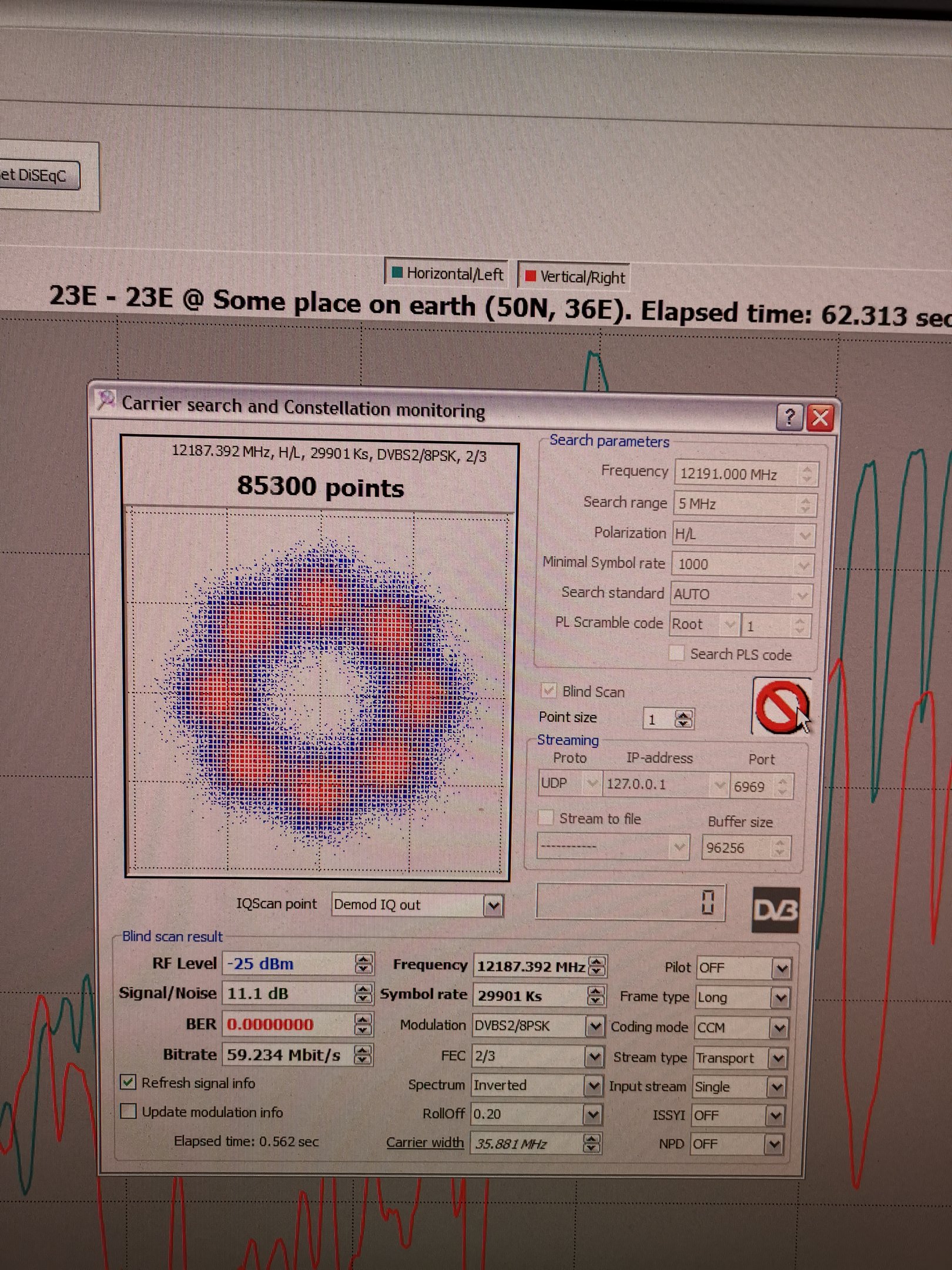The image size is (952, 1270).
Task: Click the help question mark icon
Action: [x=789, y=417]
